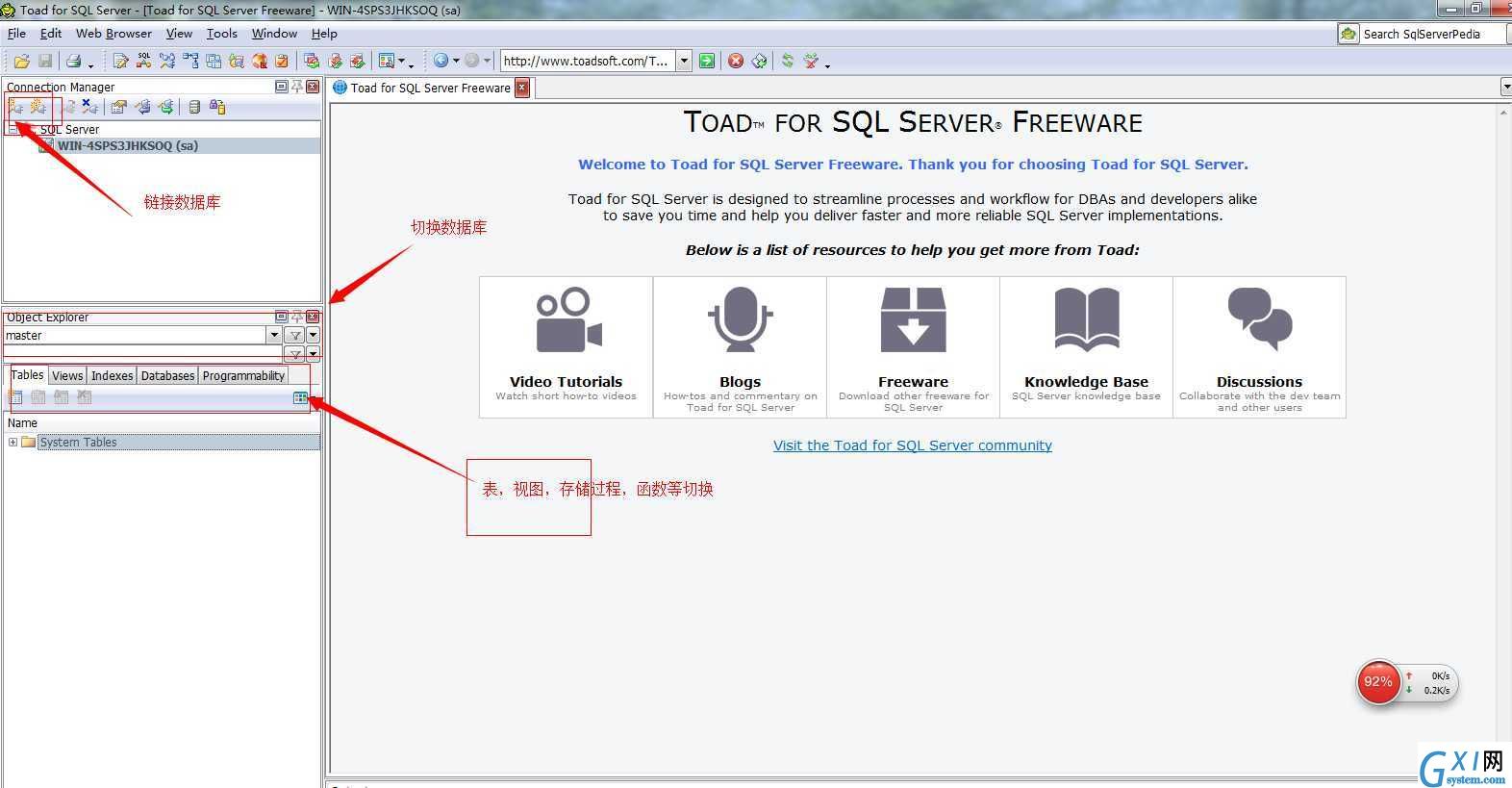This screenshot has width=1512, height=788.
Task: Switch to the Views tab
Action: pyautogui.click(x=67, y=376)
